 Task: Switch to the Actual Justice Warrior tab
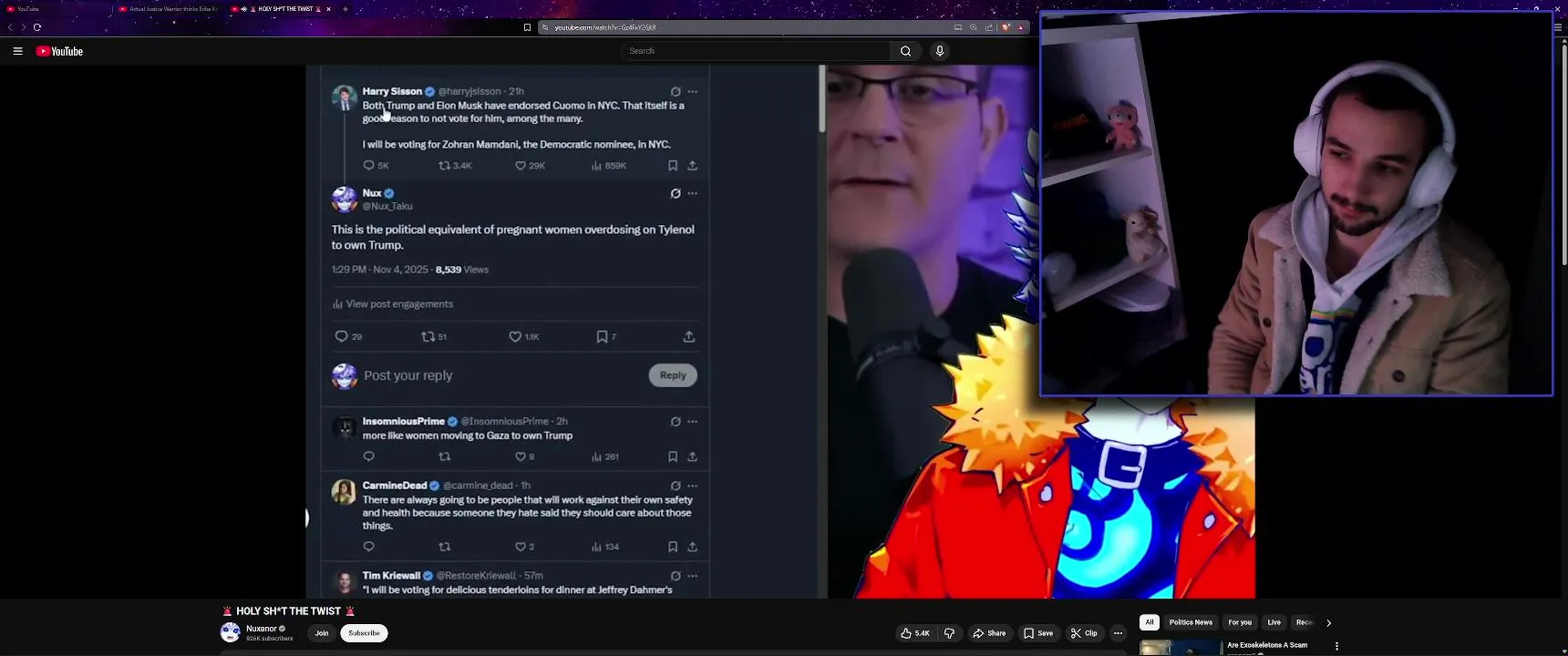click(x=169, y=9)
